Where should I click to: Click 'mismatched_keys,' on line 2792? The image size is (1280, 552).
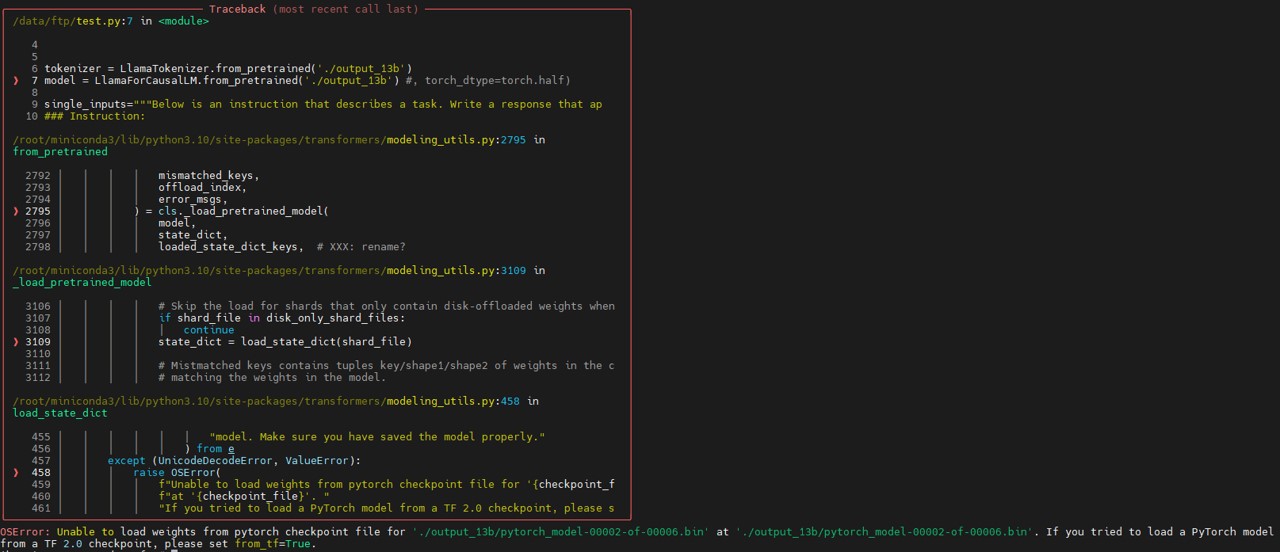208,176
